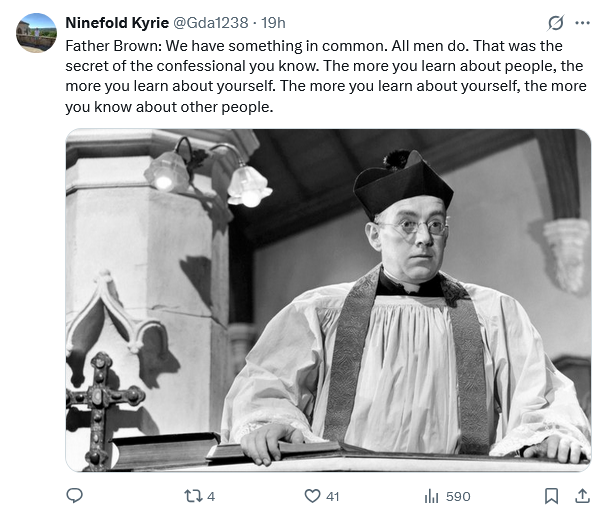
Task: Open the three-dot More options menu
Action: pyautogui.click(x=582, y=23)
